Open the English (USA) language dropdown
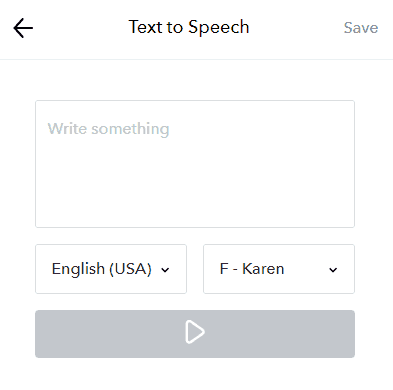The width and height of the screenshot is (393, 390). [x=111, y=269]
